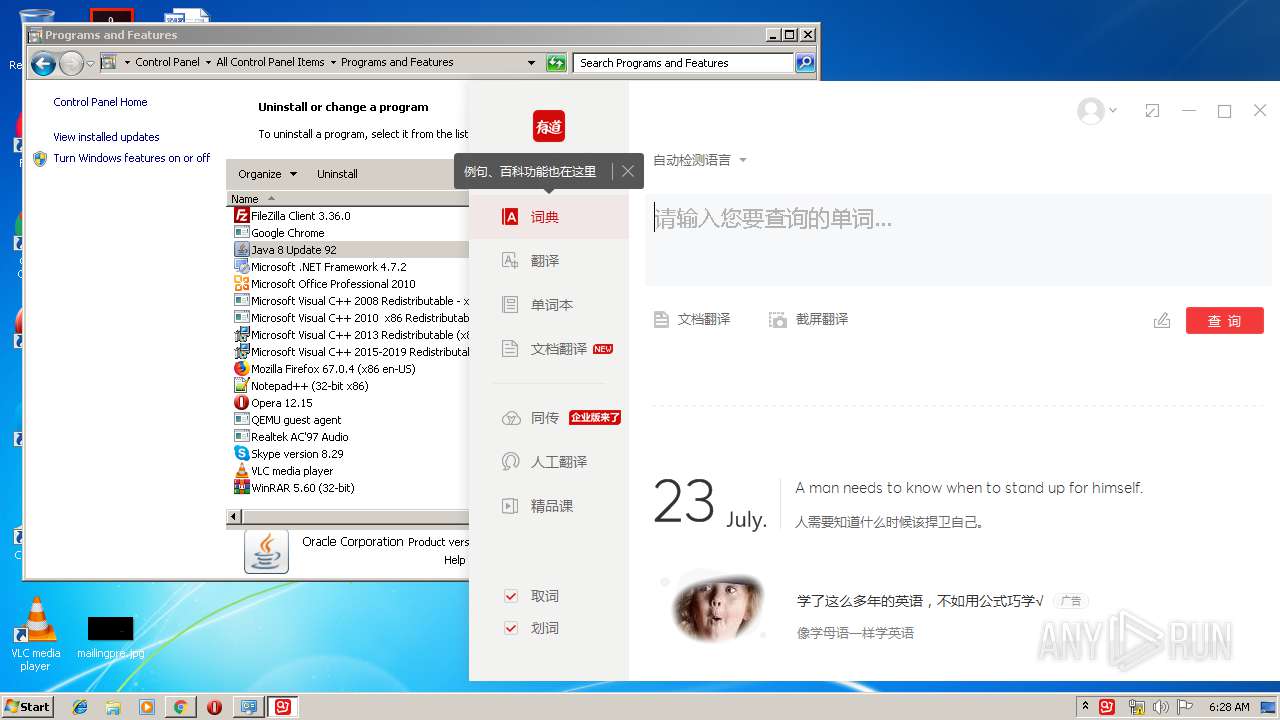Expand recent pages dropdown next to forward arrow
Image resolution: width=1280 pixels, height=720 pixels.
[90, 64]
